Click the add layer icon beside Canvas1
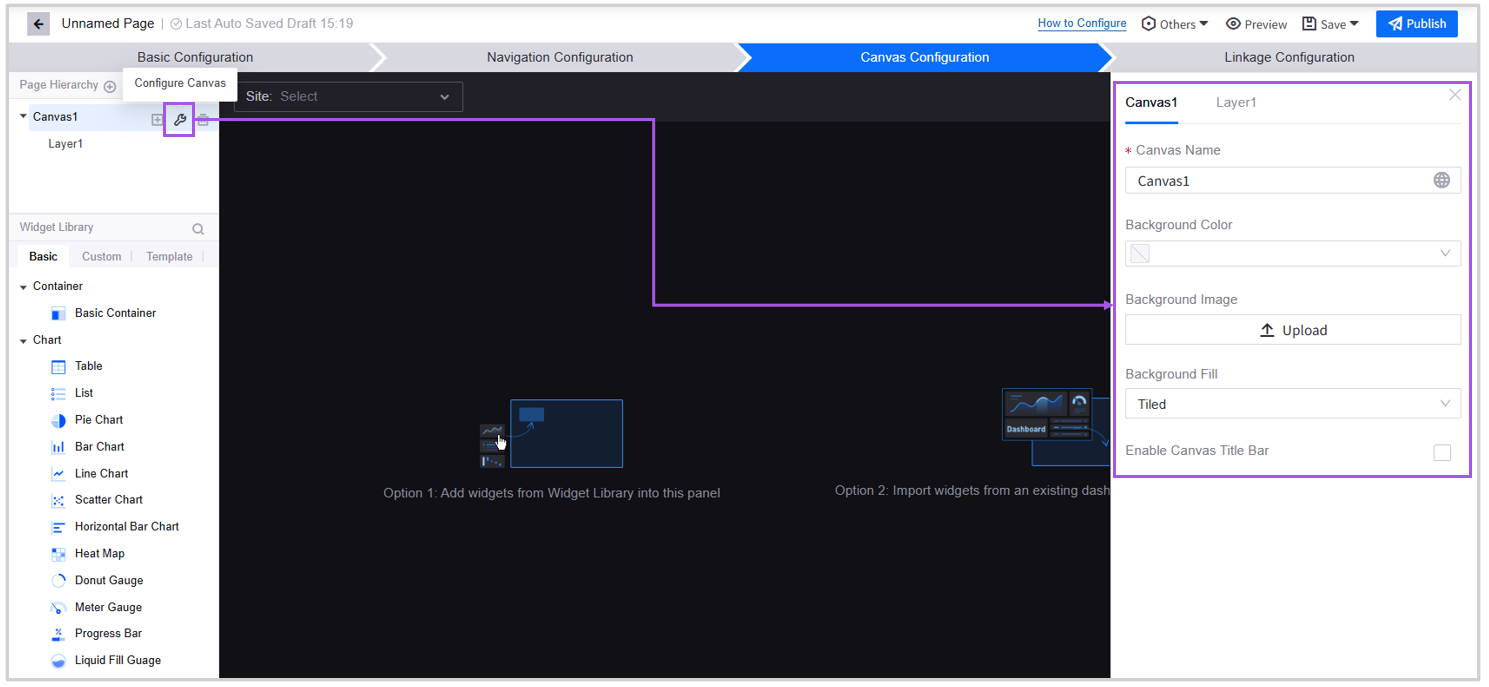This screenshot has height=687, width=1489. [157, 120]
